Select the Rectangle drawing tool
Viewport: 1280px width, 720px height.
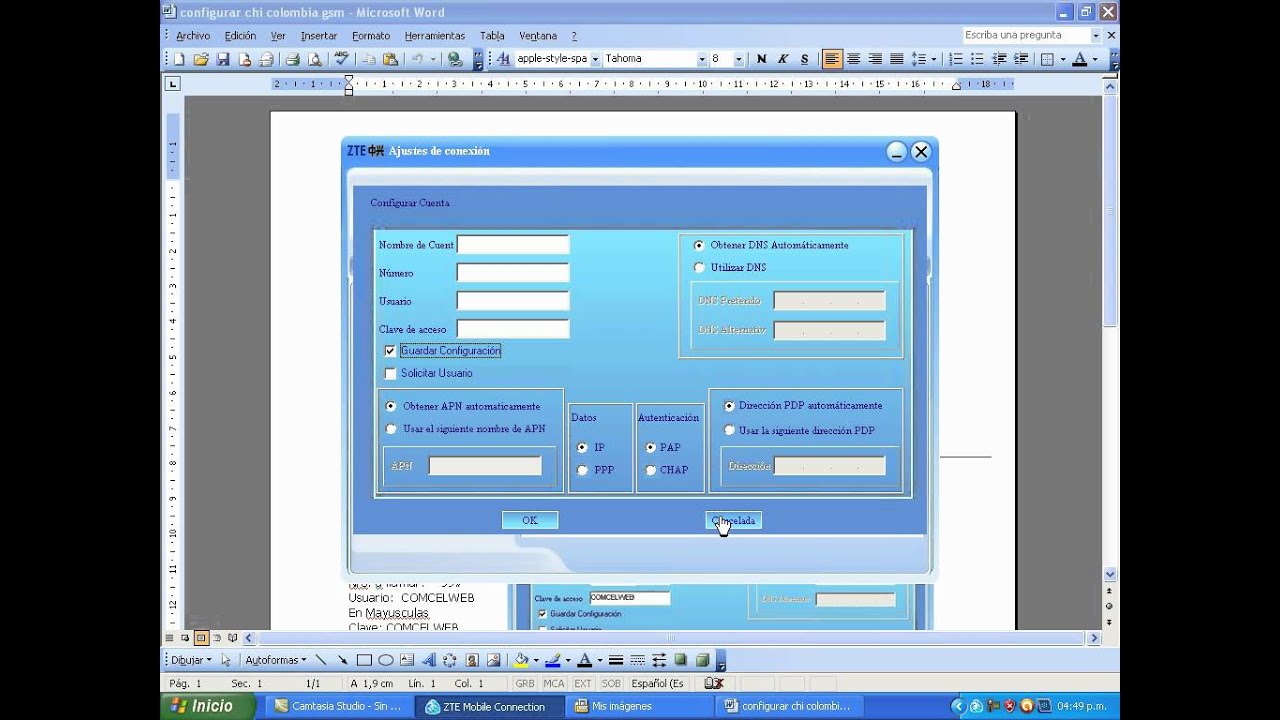[364, 660]
